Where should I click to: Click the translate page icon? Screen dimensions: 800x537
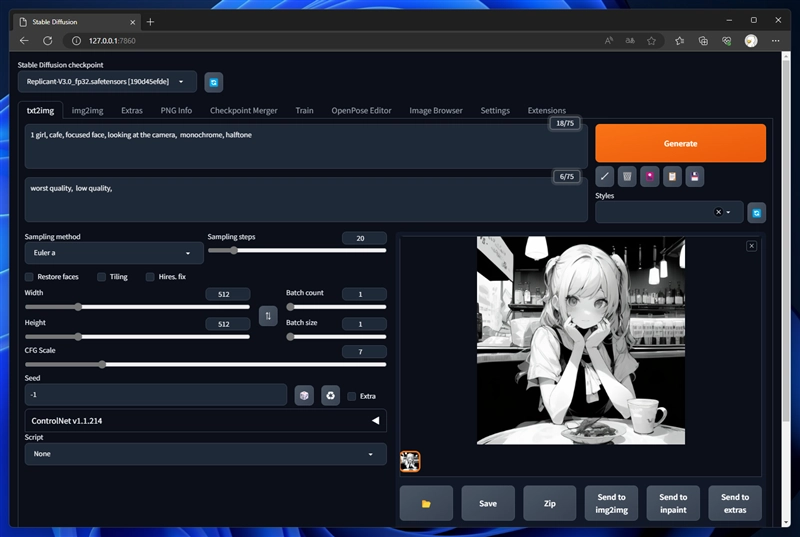(x=630, y=41)
